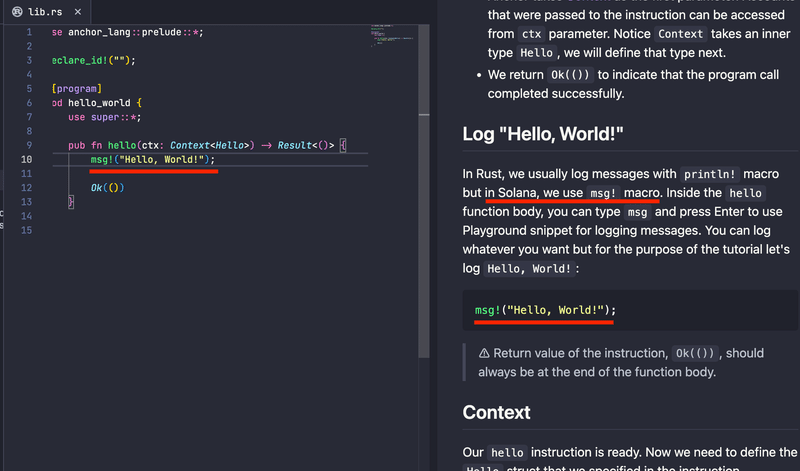Click the inline 'Context' code
Viewport: 800px width, 471px height.
680,34
